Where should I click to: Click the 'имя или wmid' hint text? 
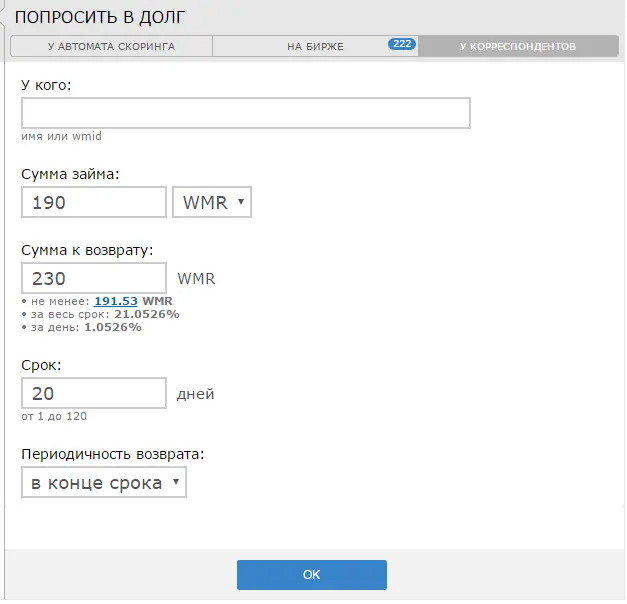click(62, 136)
